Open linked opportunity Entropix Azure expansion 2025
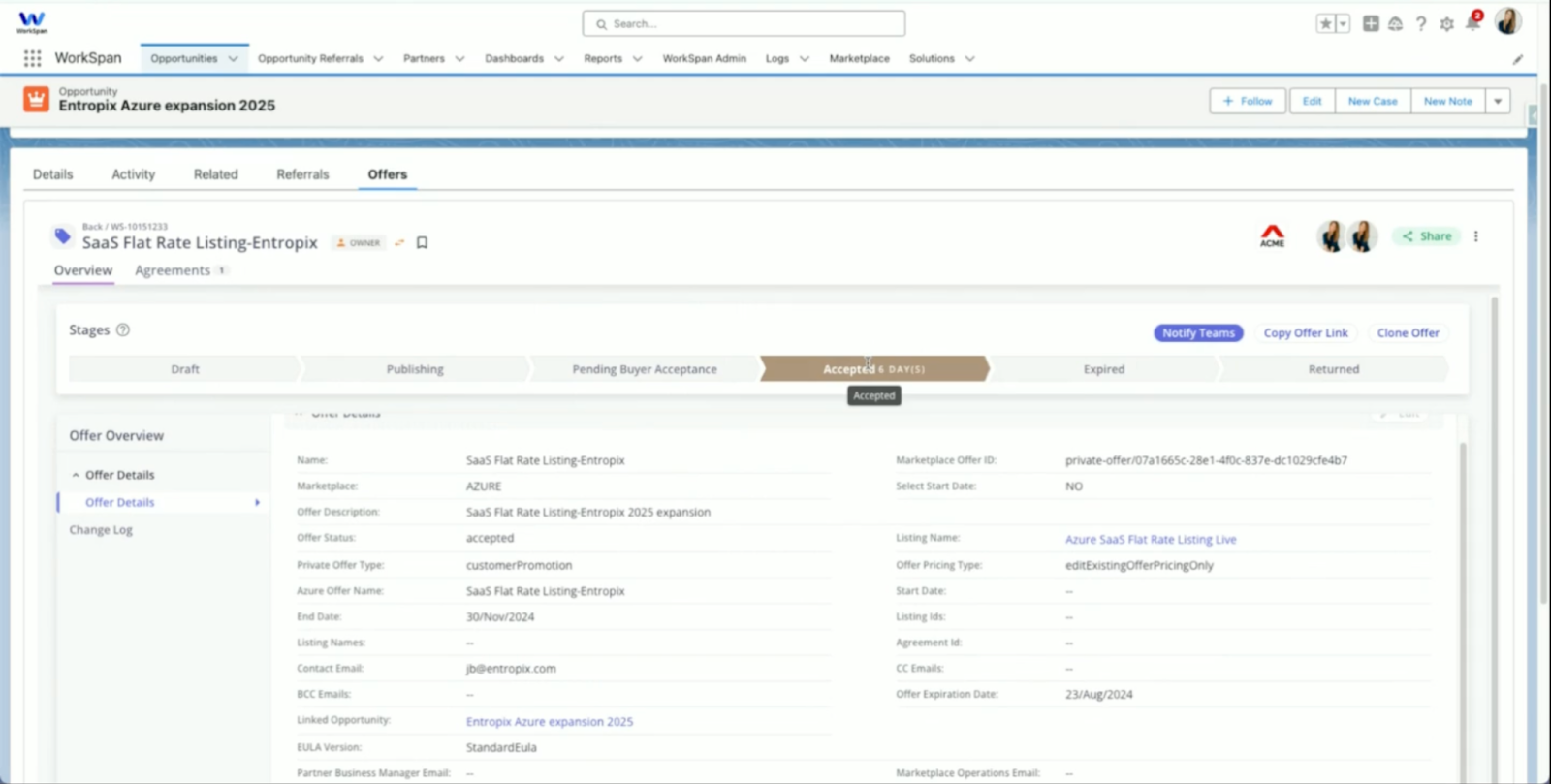 pyautogui.click(x=550, y=722)
